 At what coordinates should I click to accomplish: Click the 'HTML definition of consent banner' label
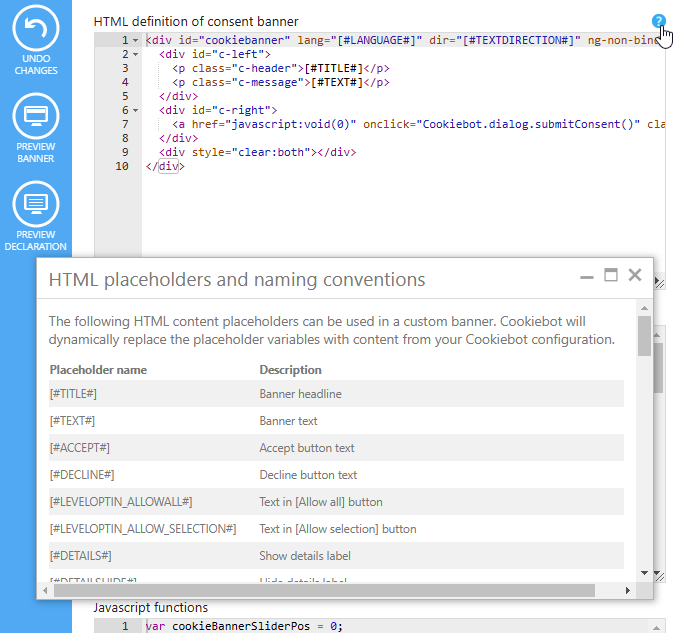coord(196,21)
